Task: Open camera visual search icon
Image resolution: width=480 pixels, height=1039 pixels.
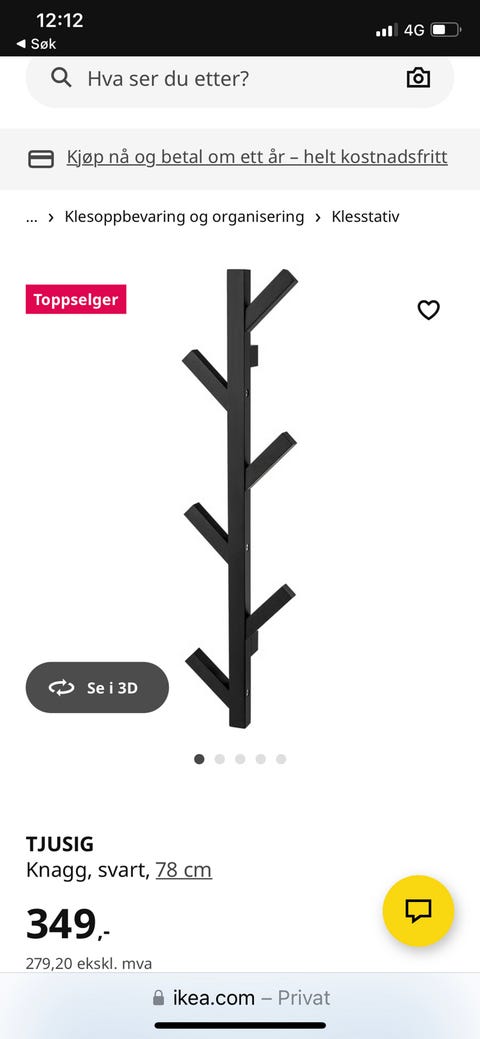Action: point(418,78)
